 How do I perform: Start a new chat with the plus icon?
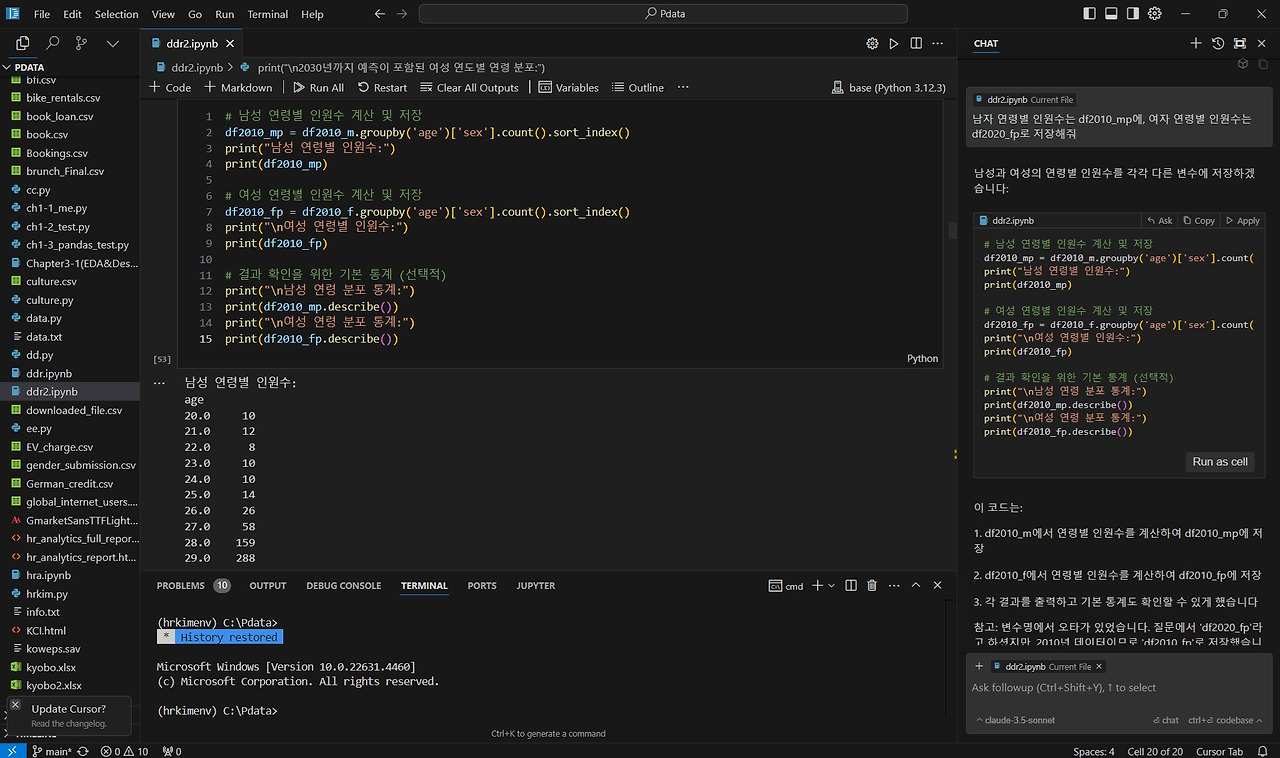pyautogui.click(x=1196, y=43)
